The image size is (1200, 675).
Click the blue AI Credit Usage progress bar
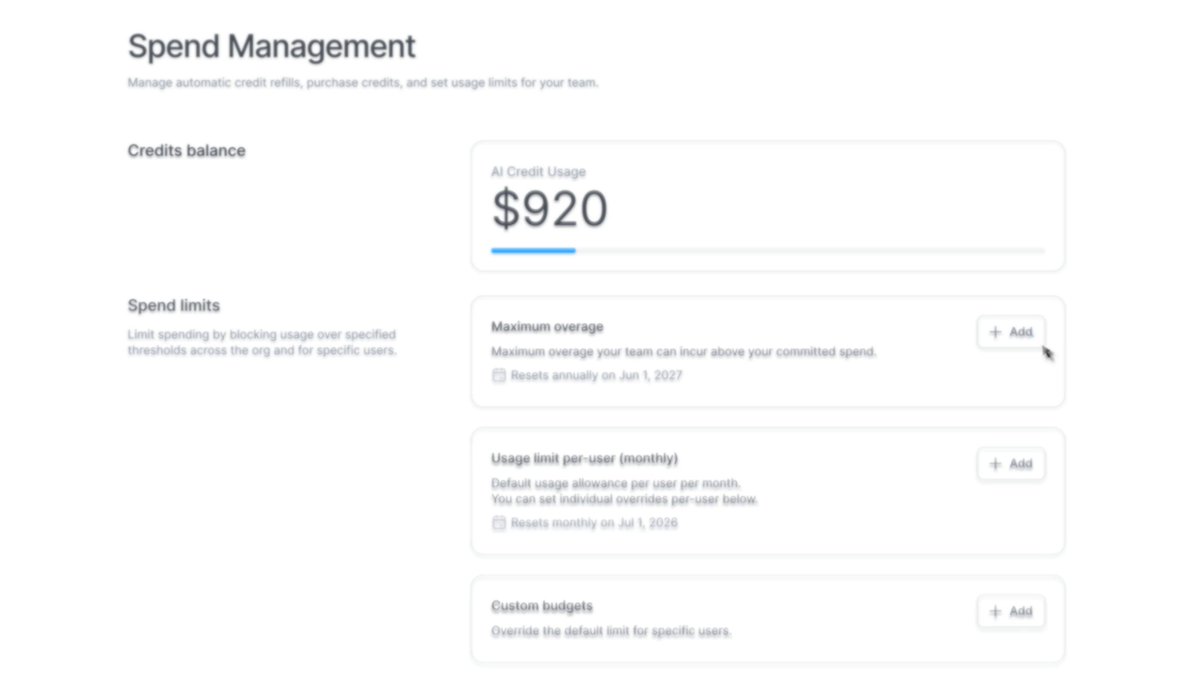tap(533, 251)
